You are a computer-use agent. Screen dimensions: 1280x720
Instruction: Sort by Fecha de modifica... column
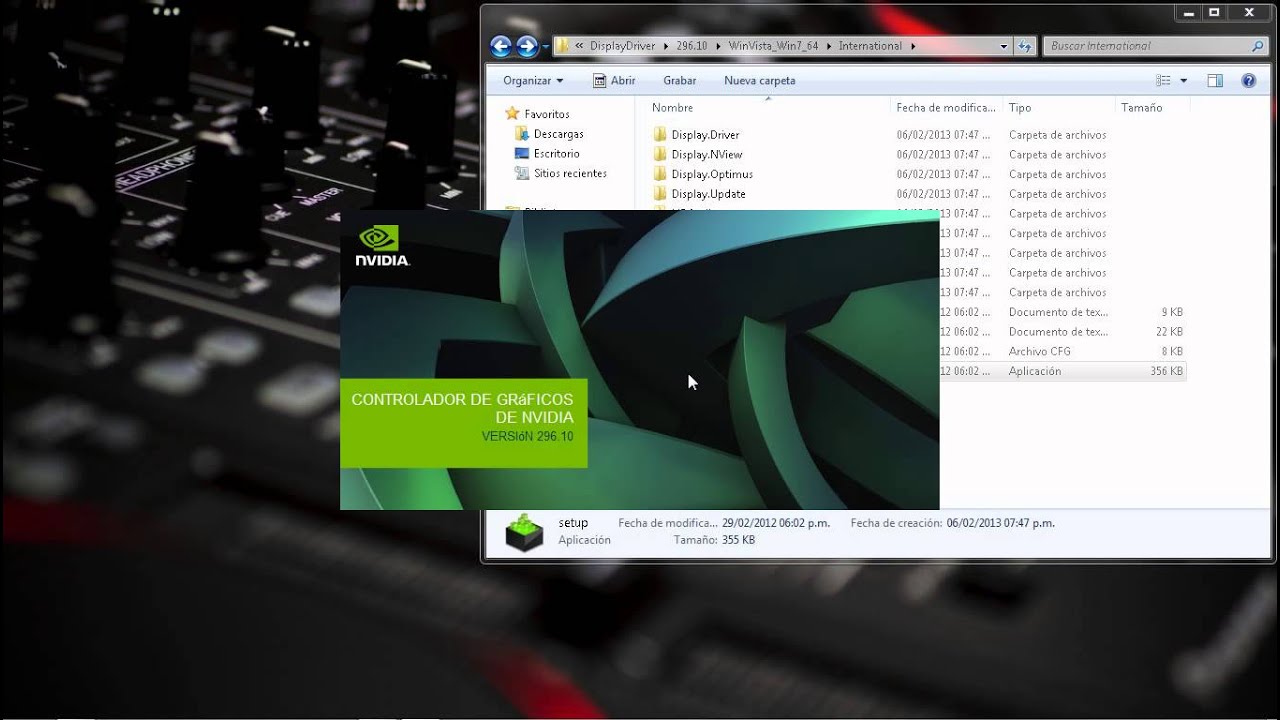(x=945, y=108)
